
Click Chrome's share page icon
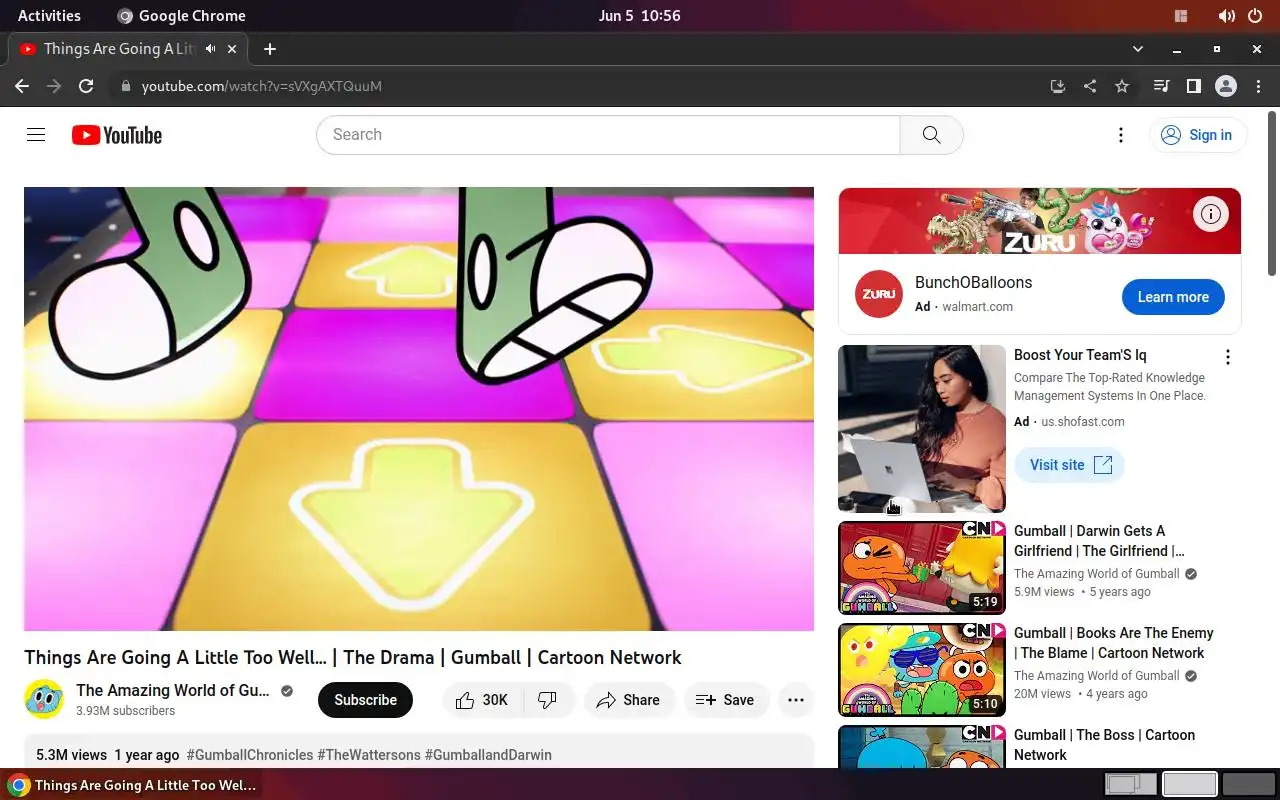(x=1090, y=86)
